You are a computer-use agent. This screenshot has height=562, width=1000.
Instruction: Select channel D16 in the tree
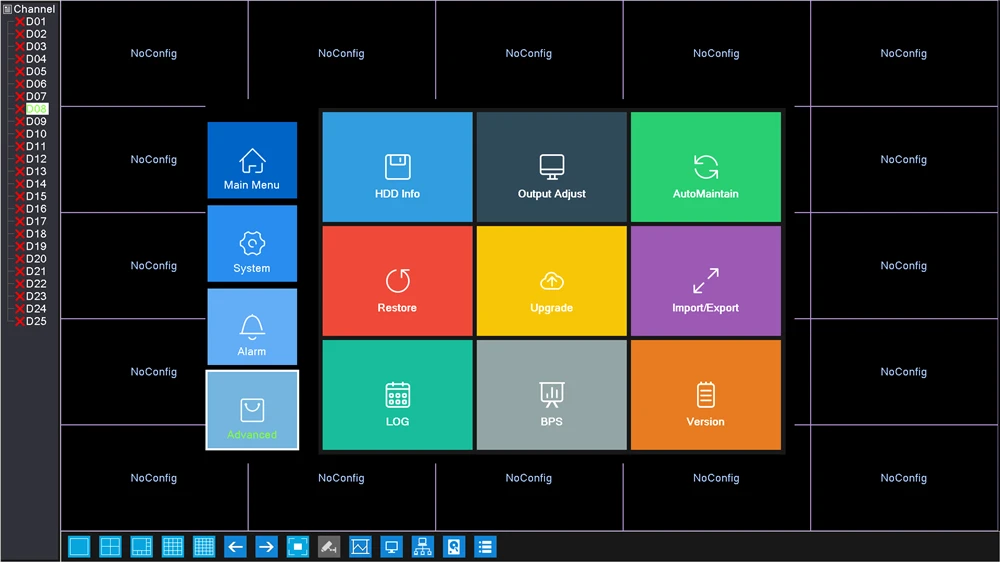(x=36, y=209)
